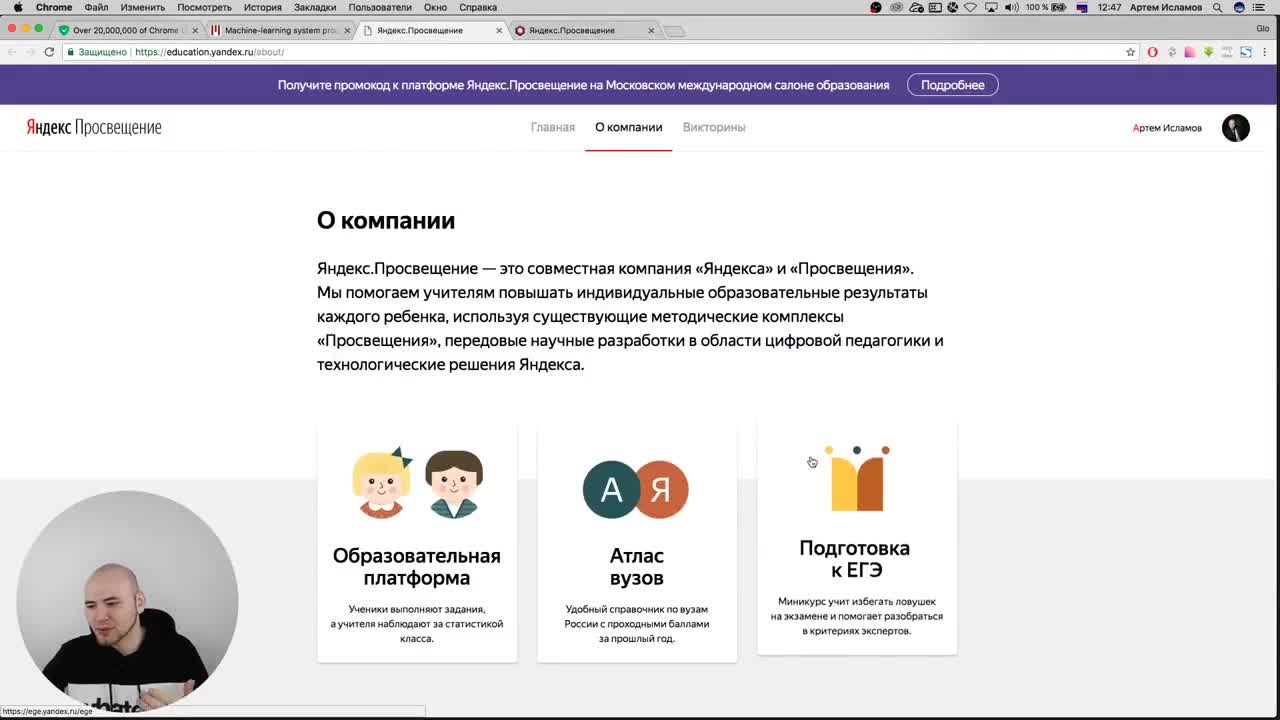
Task: Click the green download arrow extension
Action: coord(1208,52)
